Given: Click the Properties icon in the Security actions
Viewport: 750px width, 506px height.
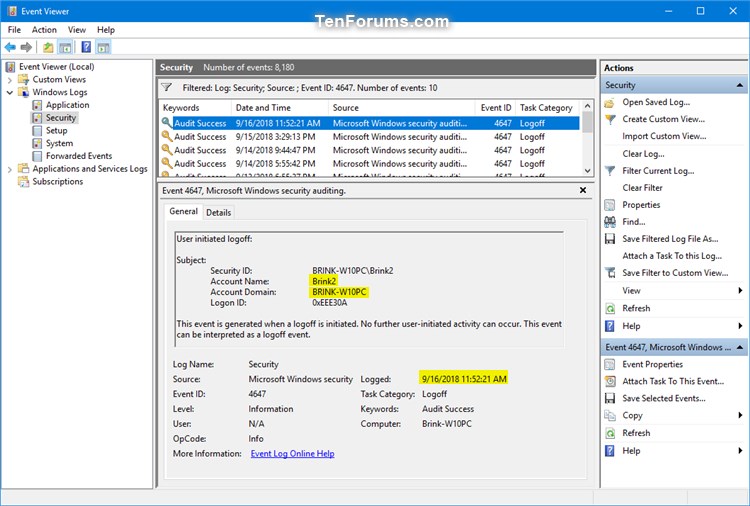Looking at the screenshot, I should [610, 205].
